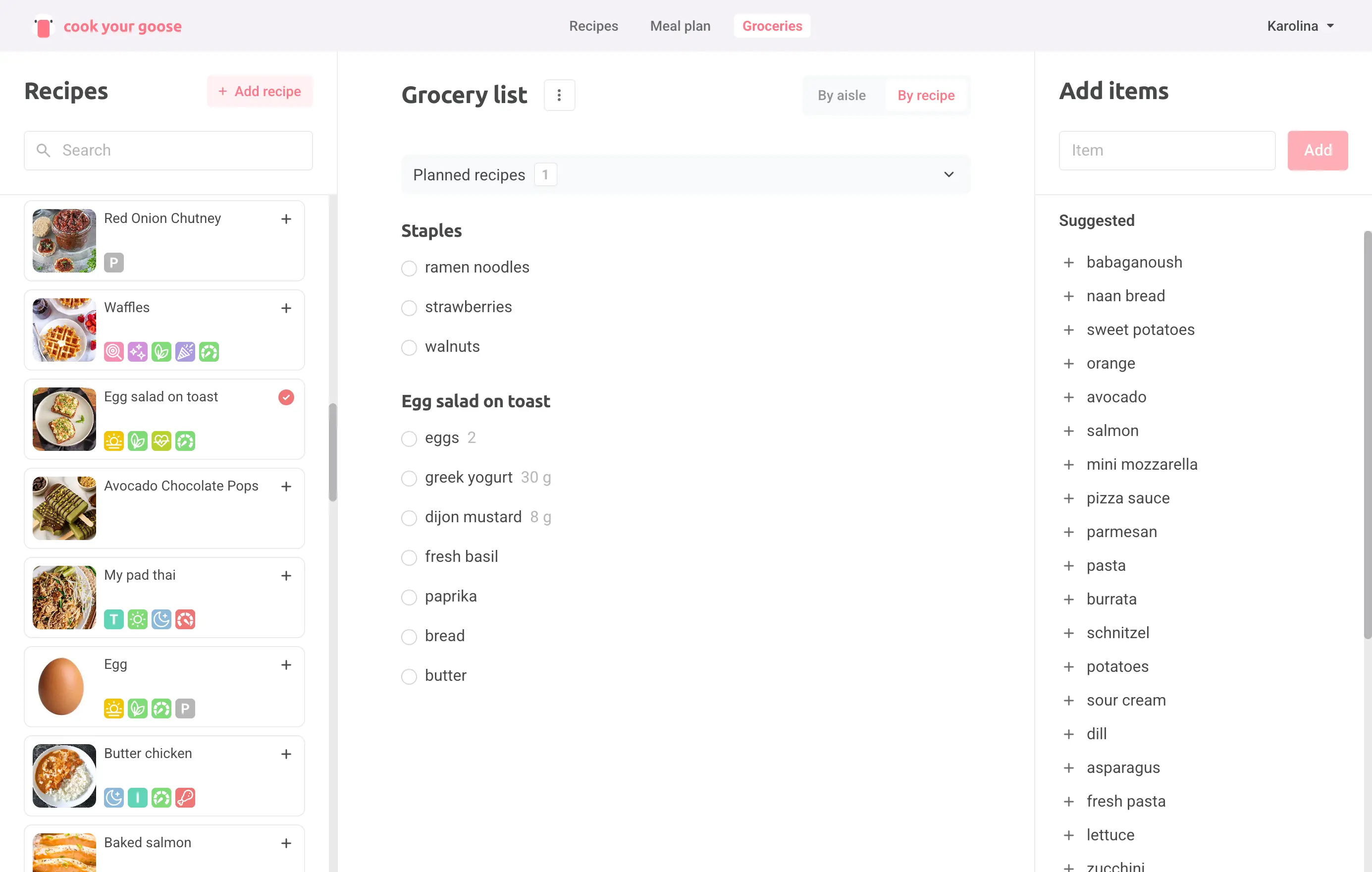The width and height of the screenshot is (1372, 872).
Task: Add babaganoush from suggested items
Action: [x=1068, y=262]
